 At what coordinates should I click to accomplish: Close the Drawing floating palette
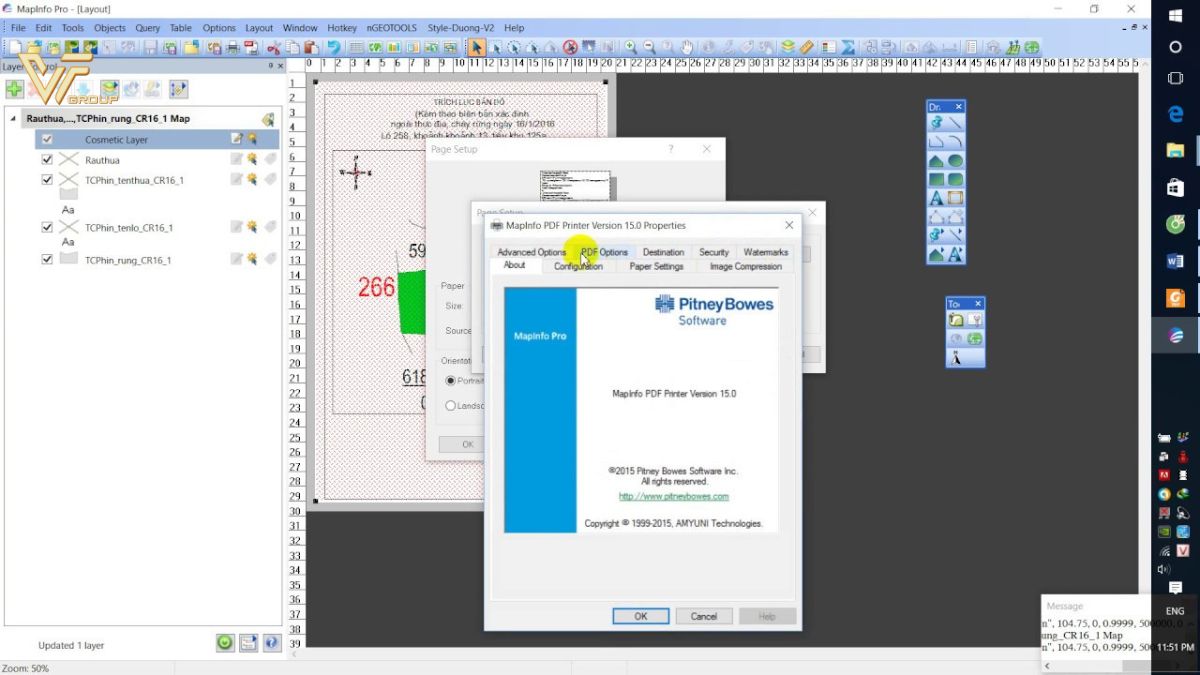pos(958,107)
